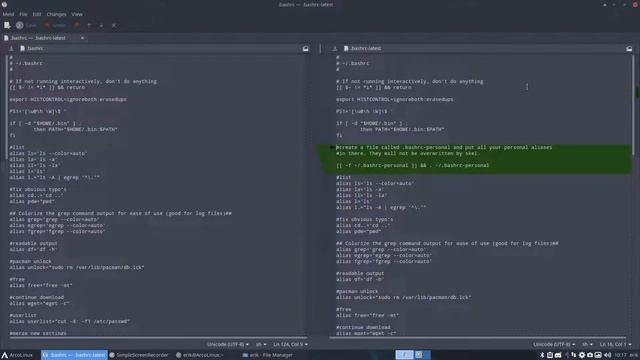
Task: Click the clipboard tray icon
Action: 550,355
